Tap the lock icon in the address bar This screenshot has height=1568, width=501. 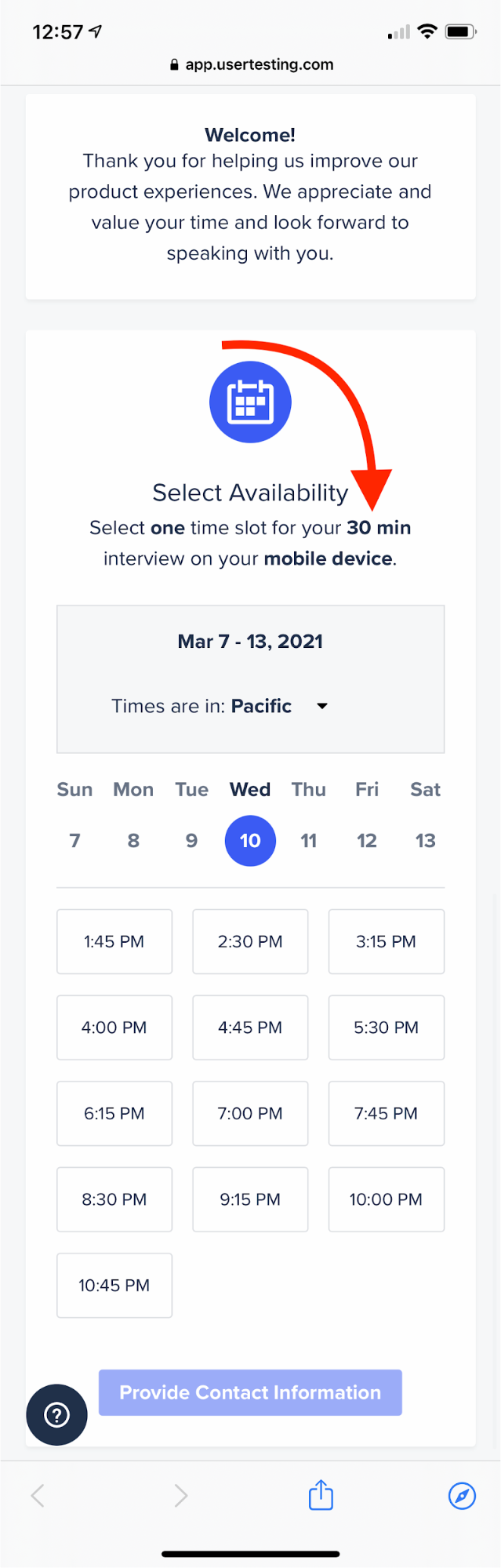click(x=174, y=65)
